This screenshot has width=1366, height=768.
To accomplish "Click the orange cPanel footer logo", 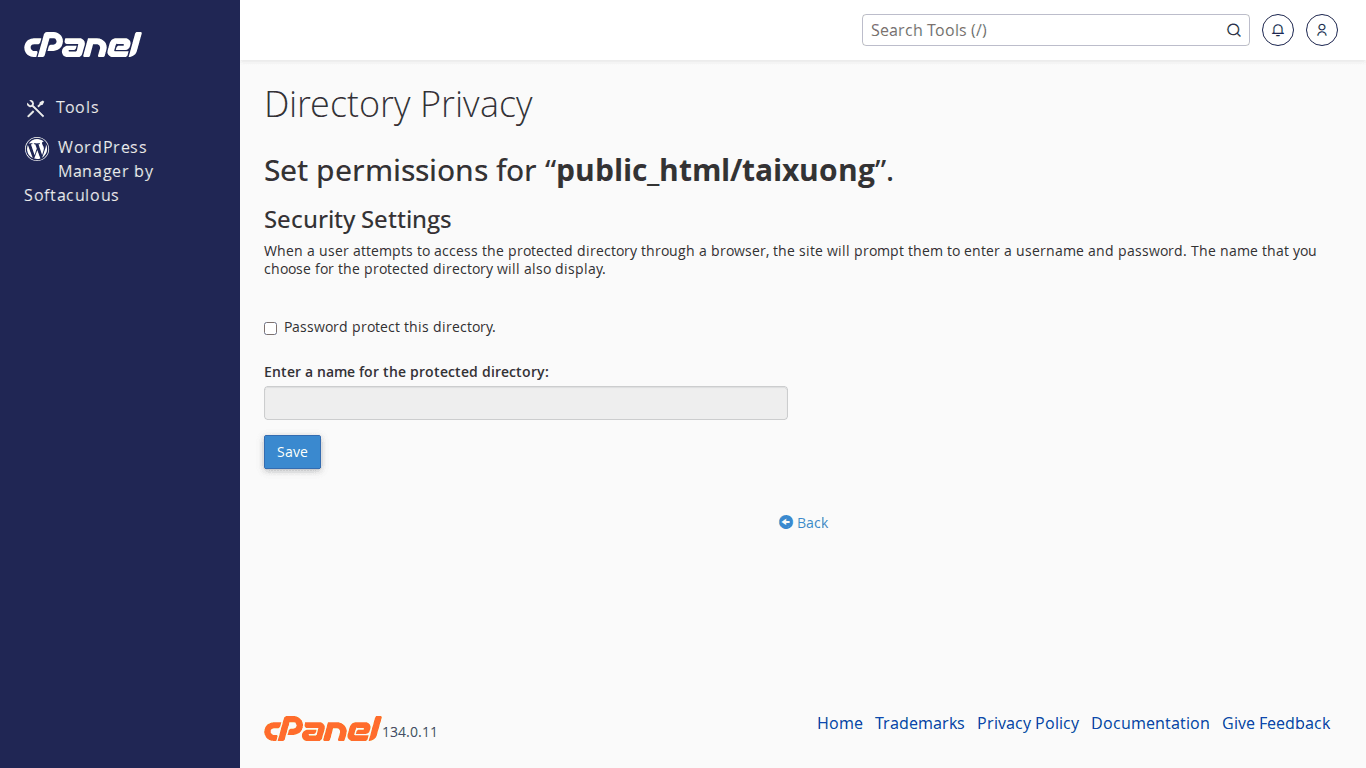I will click(322, 729).
